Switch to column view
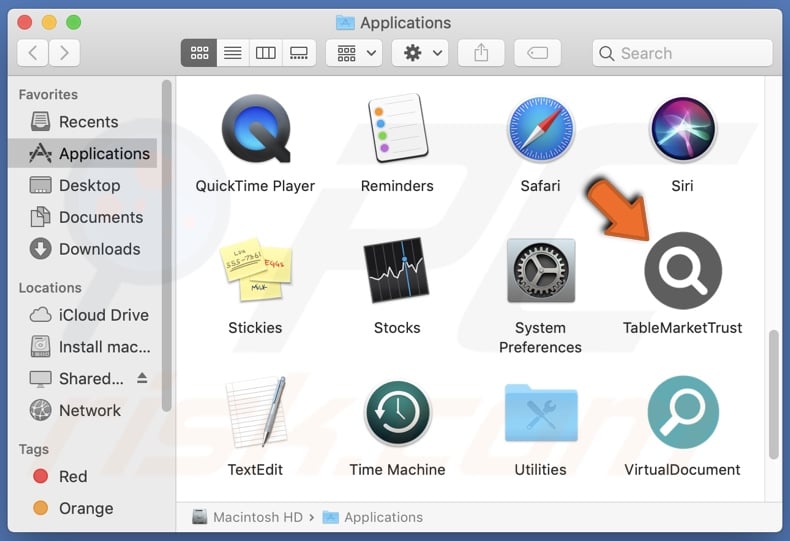The image size is (790, 541). (x=266, y=53)
